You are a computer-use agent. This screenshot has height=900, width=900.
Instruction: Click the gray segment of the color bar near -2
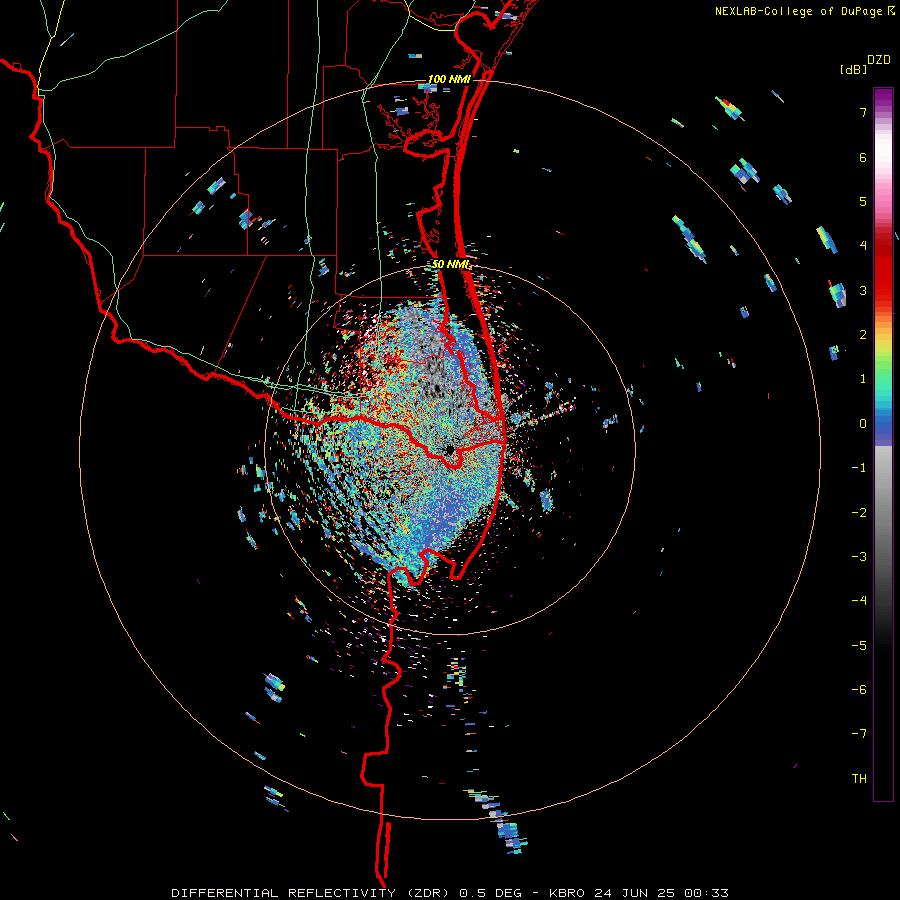pyautogui.click(x=883, y=513)
